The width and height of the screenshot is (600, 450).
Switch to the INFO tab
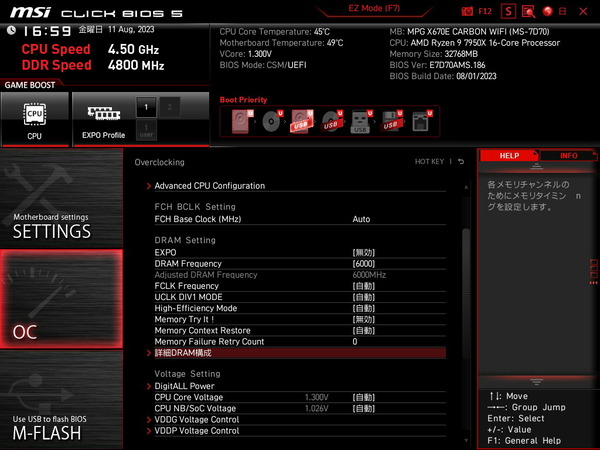[x=569, y=156]
